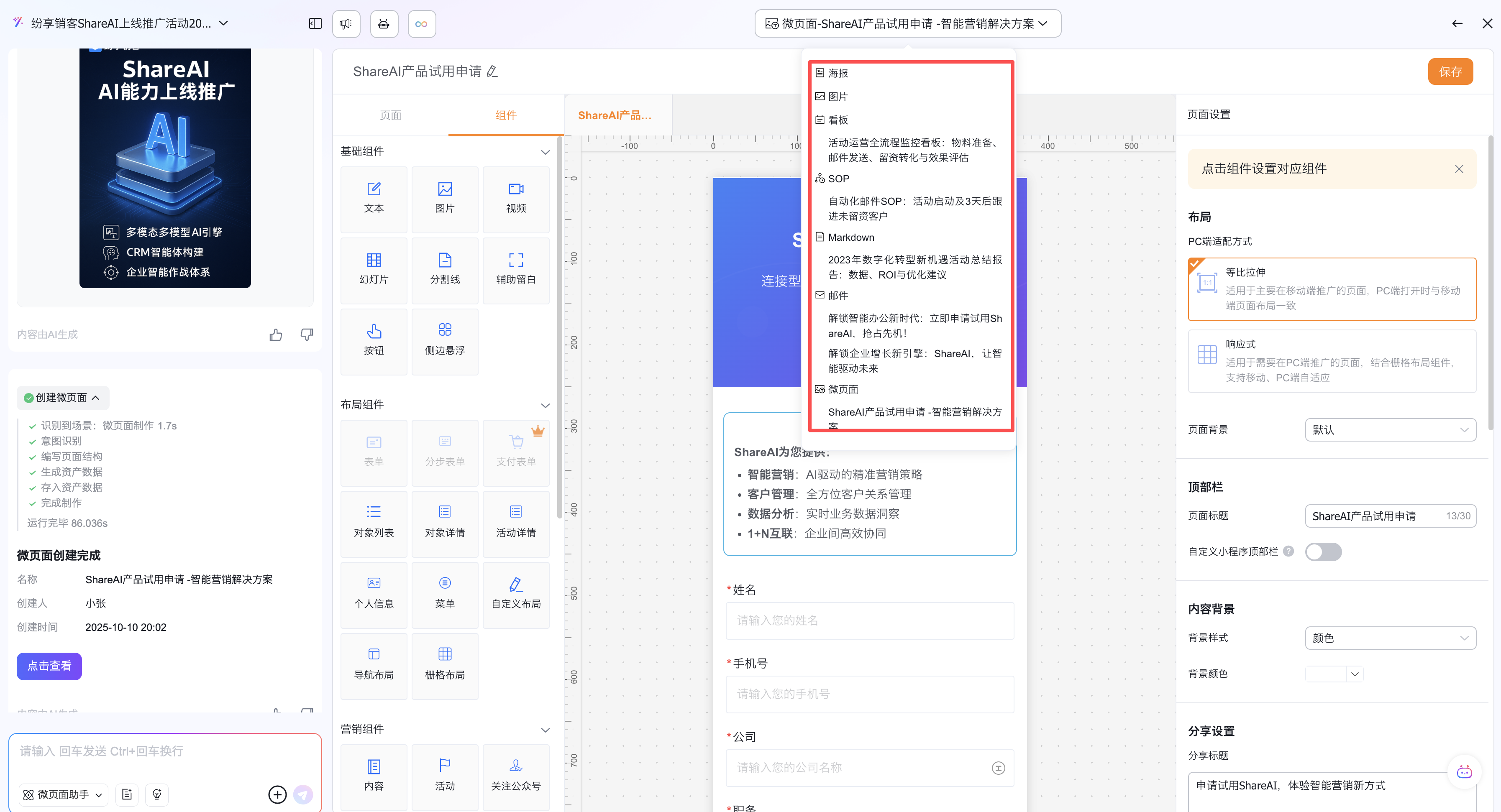Click the megaphone icon in top toolbar
The image size is (1501, 812).
pos(346,24)
